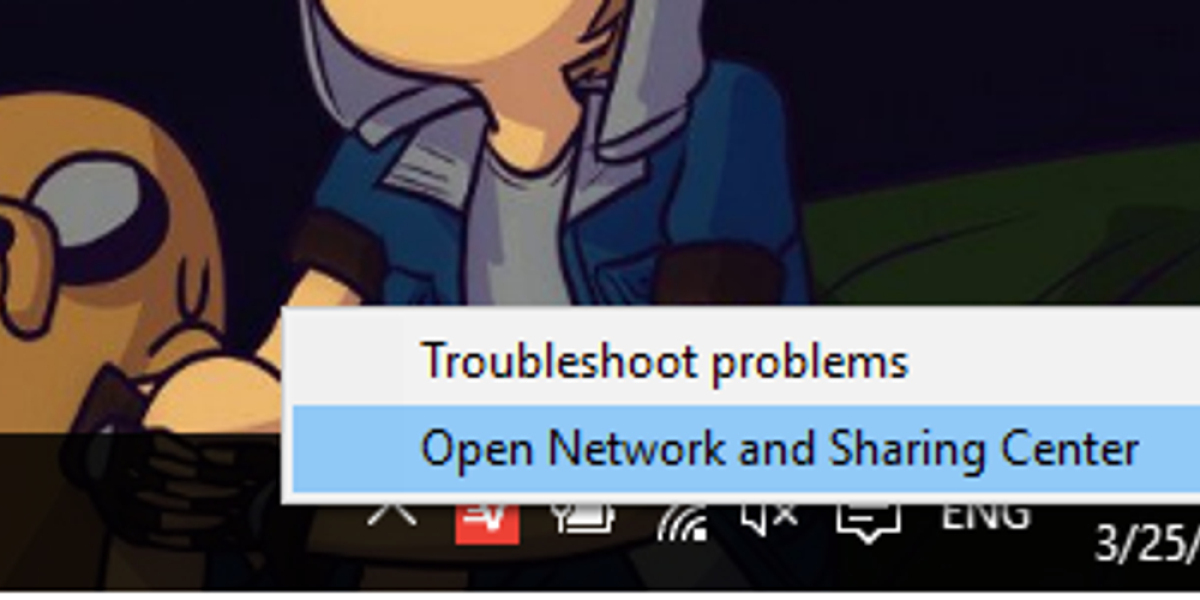Open the Wi-Fi network icon
1200x600 pixels.
pos(683,520)
